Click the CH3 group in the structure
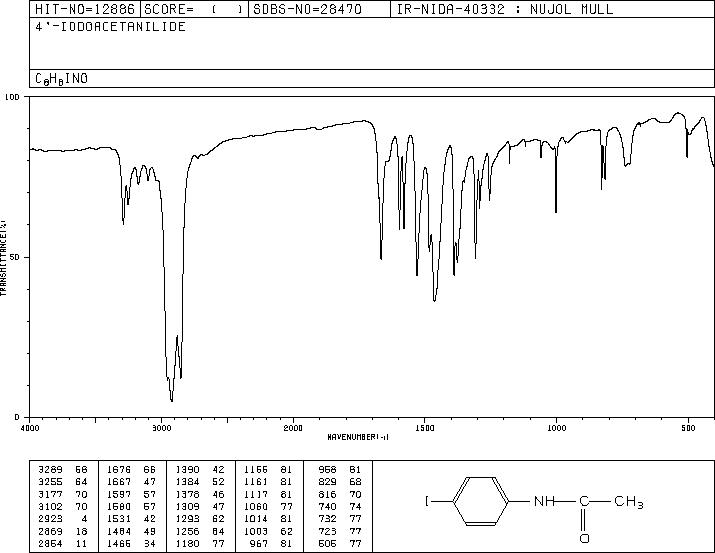715x553 pixels. (629, 502)
